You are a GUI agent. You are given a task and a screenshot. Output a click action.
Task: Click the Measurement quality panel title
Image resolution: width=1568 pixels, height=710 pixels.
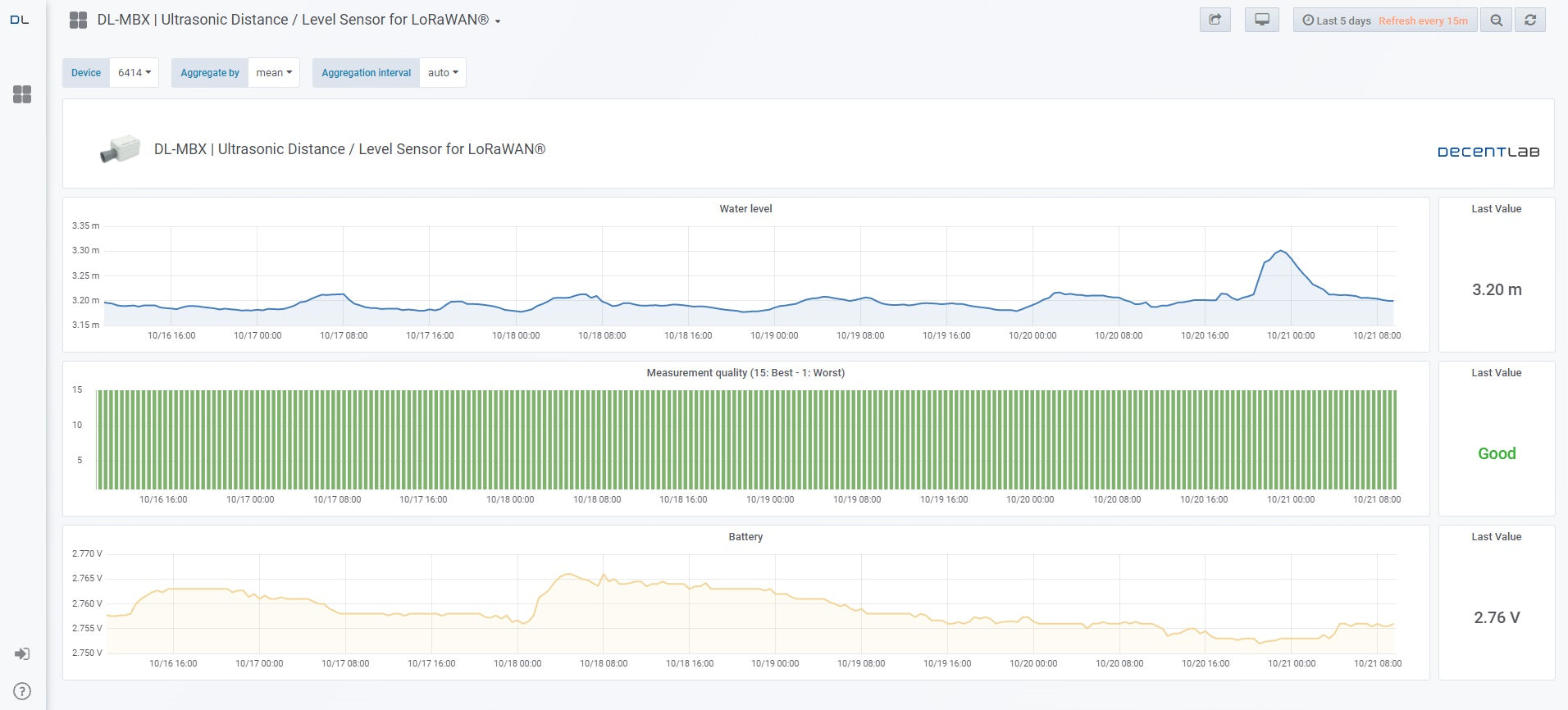pyautogui.click(x=745, y=373)
